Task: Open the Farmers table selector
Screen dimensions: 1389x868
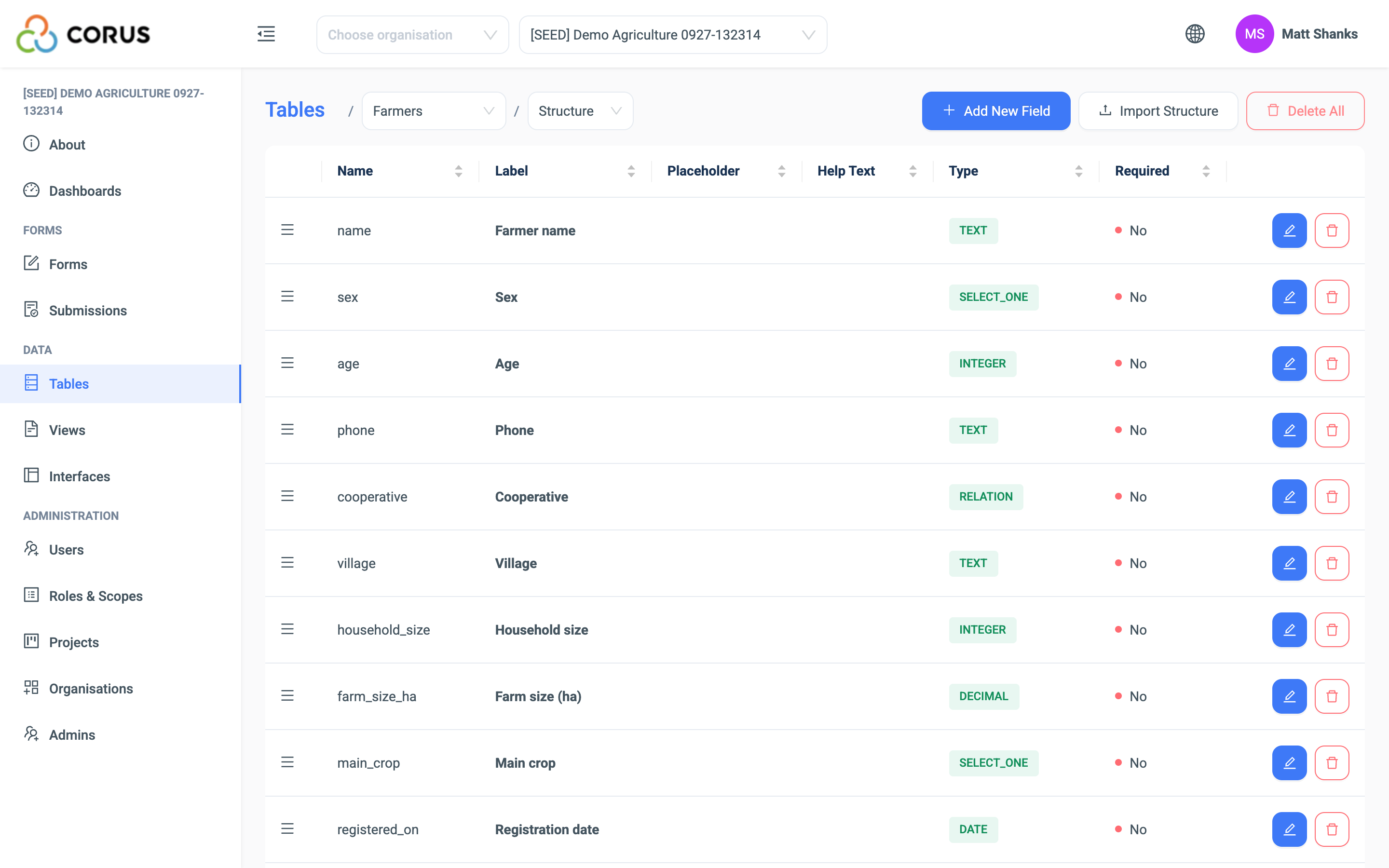Action: 434,111
